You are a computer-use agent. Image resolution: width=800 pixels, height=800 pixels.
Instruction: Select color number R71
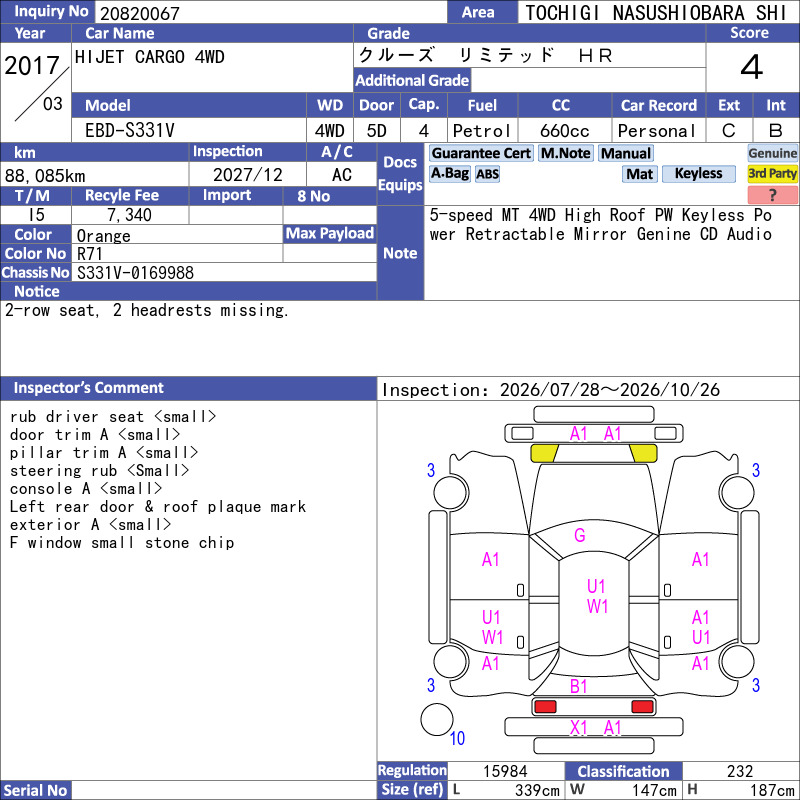pos(90,254)
